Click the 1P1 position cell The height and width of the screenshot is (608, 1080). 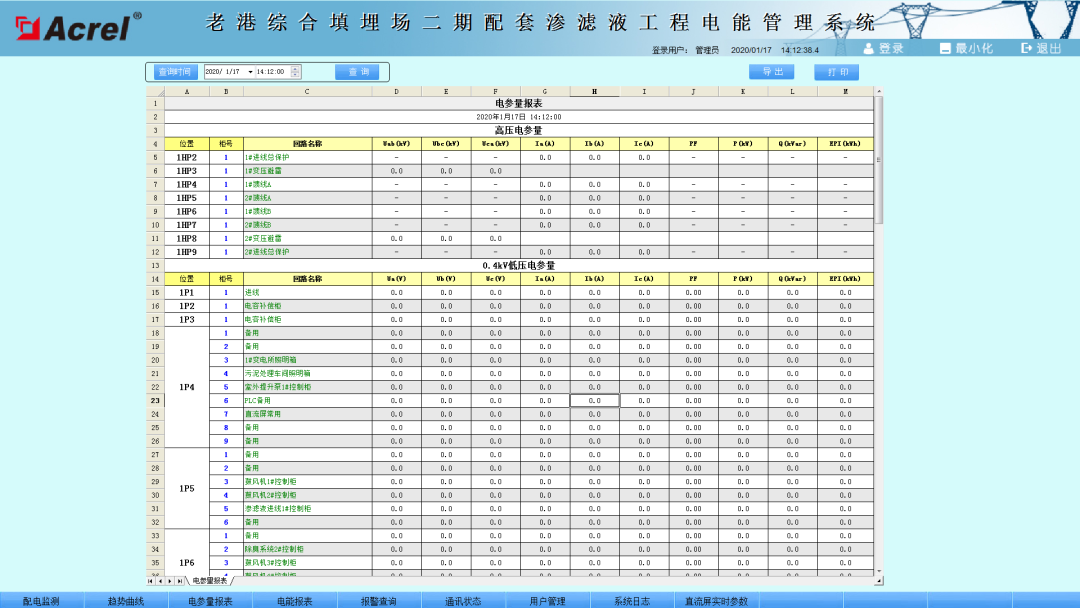coord(187,293)
